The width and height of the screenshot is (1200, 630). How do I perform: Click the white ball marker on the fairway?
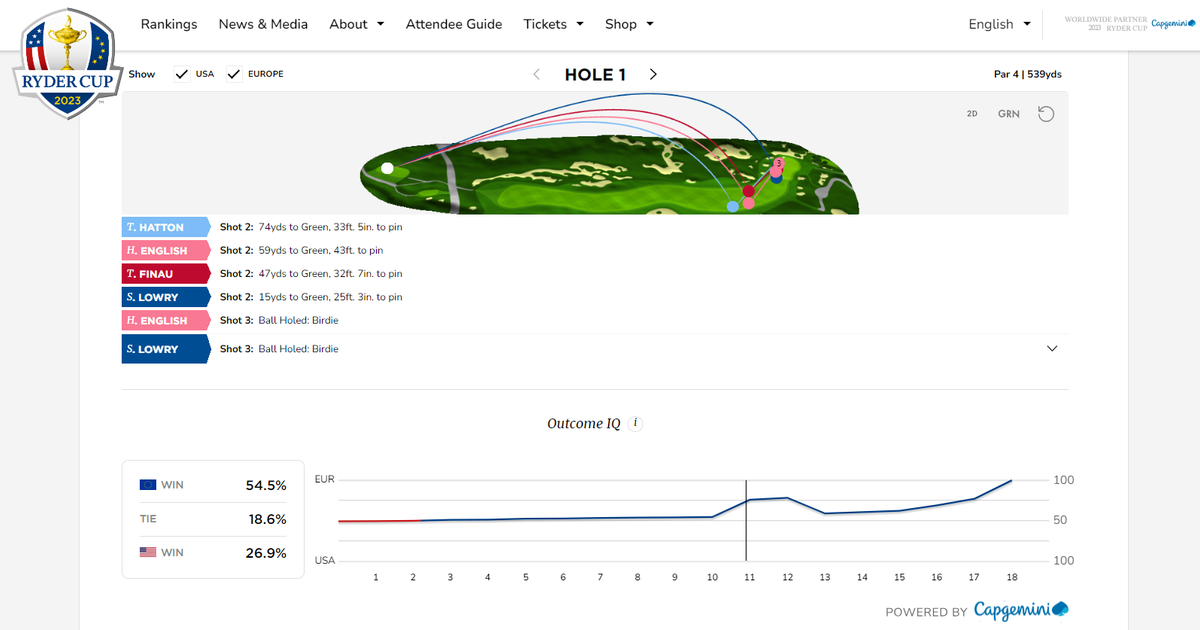389,166
